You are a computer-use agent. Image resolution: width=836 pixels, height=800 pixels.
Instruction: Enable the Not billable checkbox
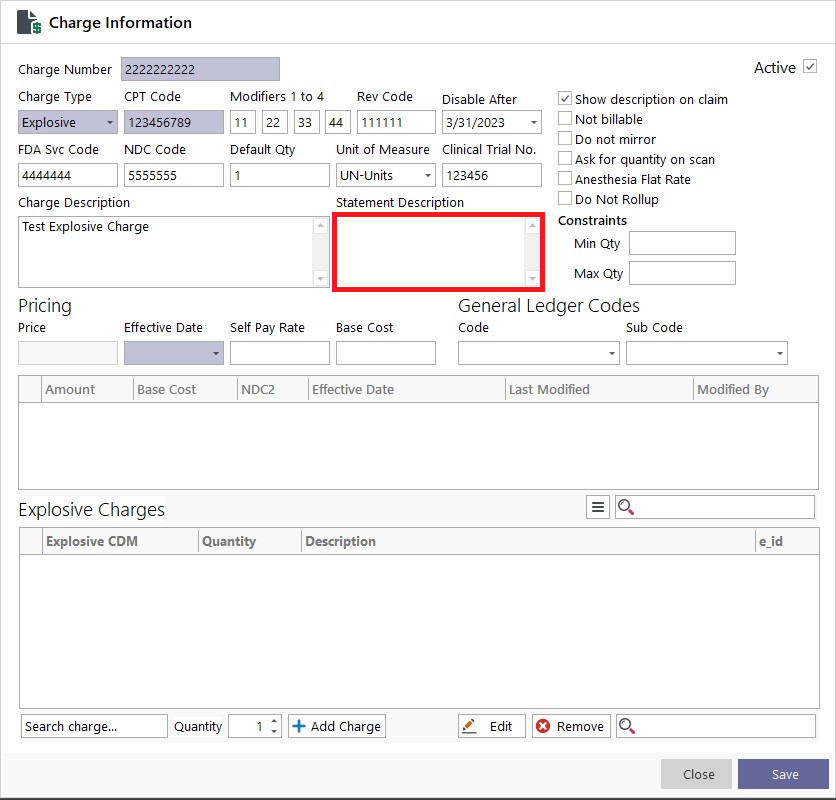pos(565,118)
